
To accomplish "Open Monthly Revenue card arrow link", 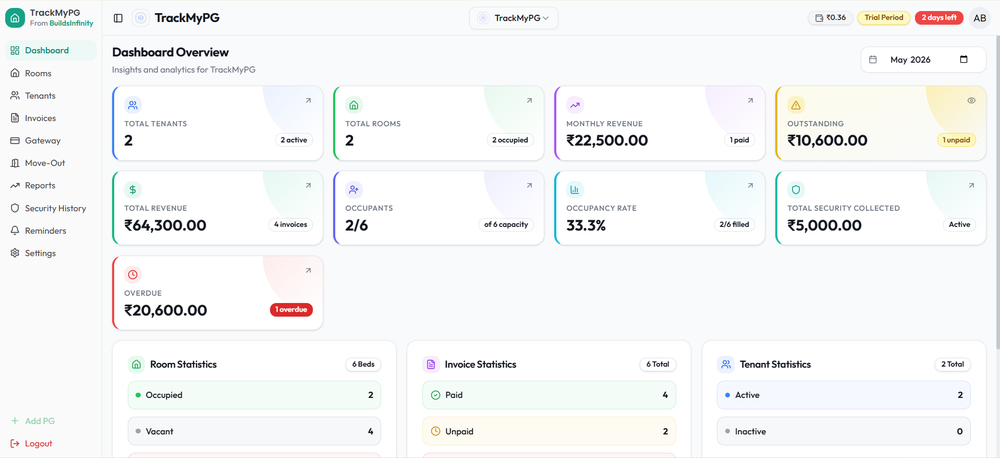I will pyautogui.click(x=750, y=101).
